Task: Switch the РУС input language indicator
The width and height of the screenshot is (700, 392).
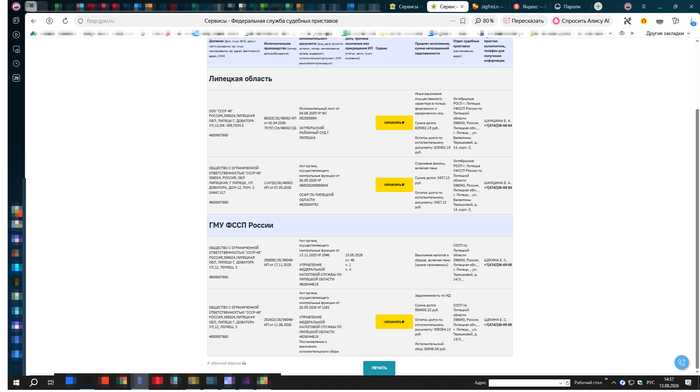Action: pyautogui.click(x=650, y=383)
